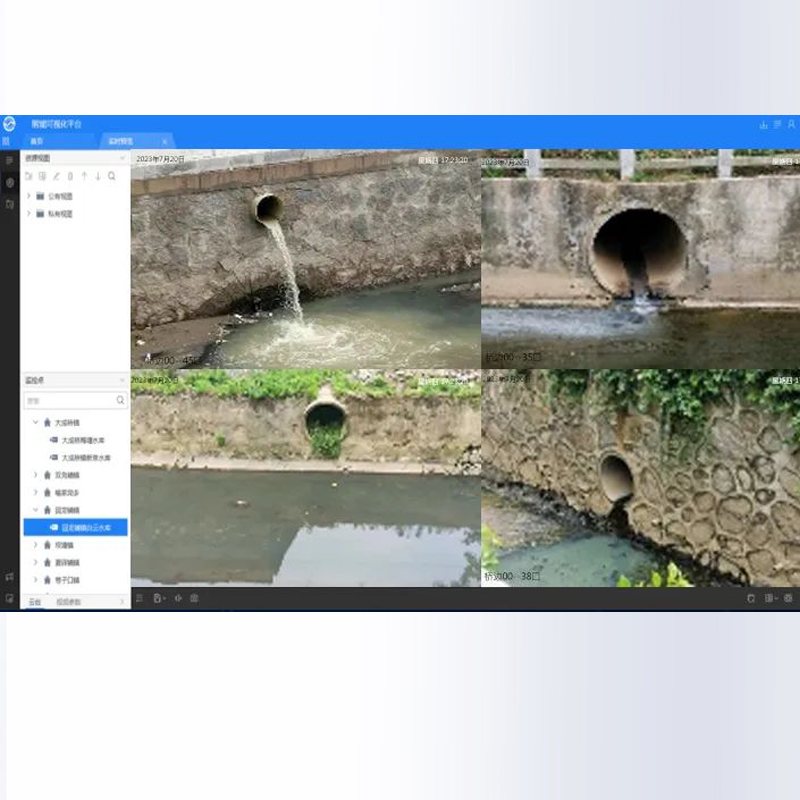Click the list icon at the bottom-left of the video bar
The width and height of the screenshot is (800, 800).
pyautogui.click(x=139, y=598)
